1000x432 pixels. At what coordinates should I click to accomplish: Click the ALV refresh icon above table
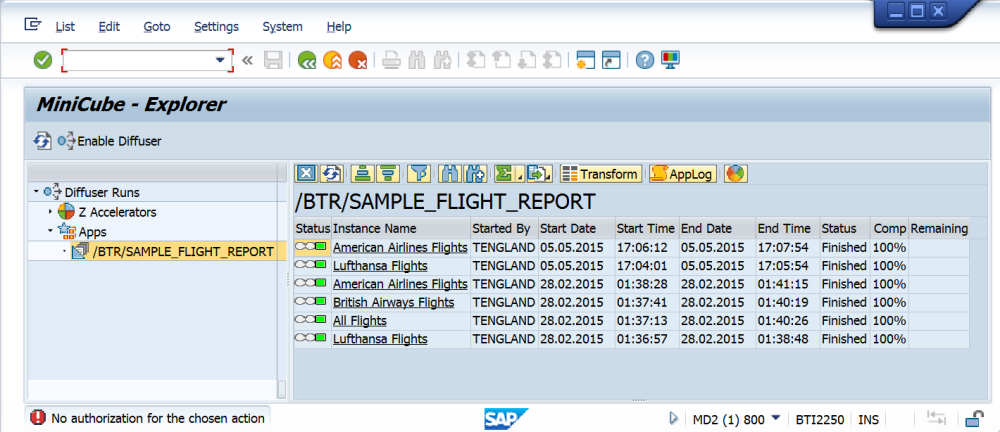(x=332, y=174)
